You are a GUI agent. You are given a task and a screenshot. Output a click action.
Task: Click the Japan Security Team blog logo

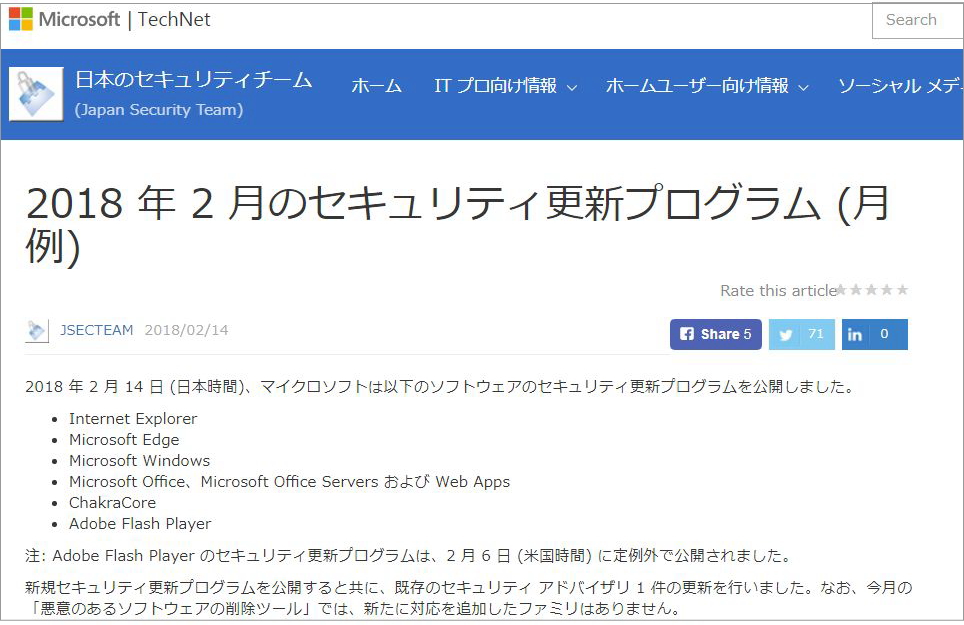36,94
